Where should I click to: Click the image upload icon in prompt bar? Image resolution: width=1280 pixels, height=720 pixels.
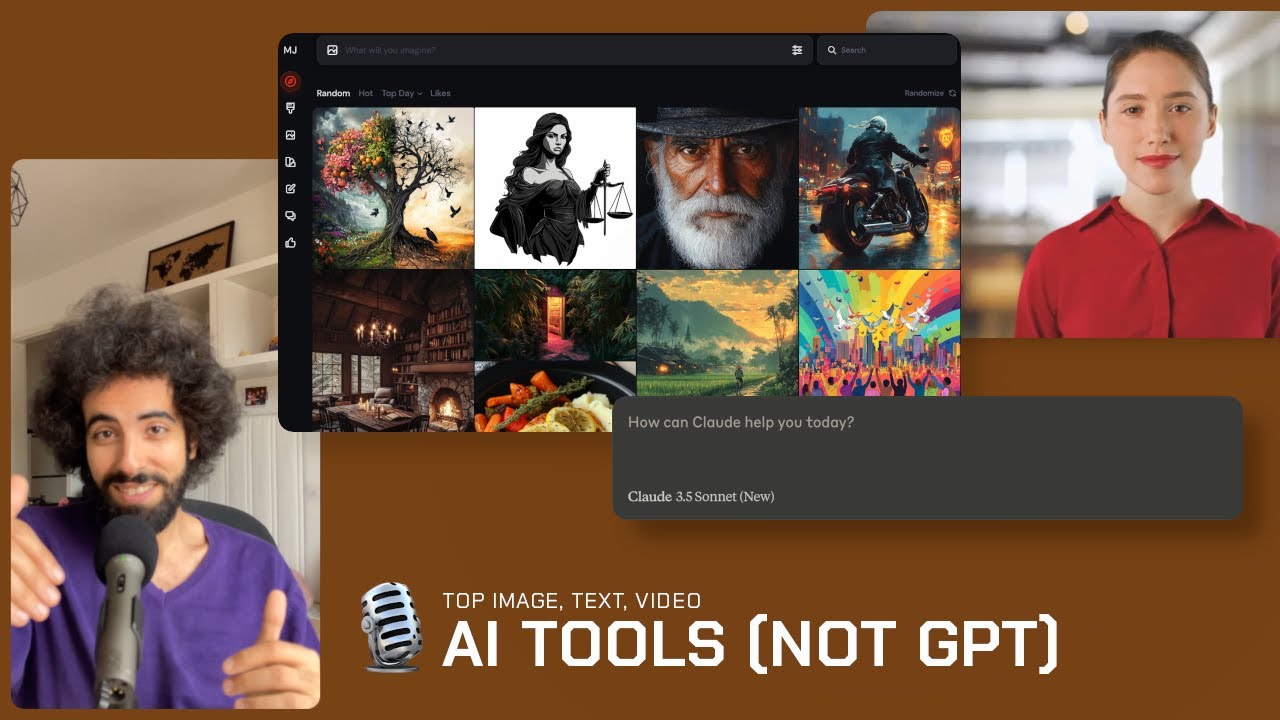[x=332, y=50]
